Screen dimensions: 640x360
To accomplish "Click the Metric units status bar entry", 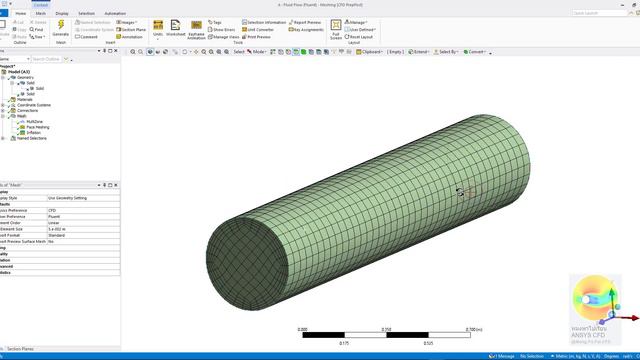I will tap(575, 356).
